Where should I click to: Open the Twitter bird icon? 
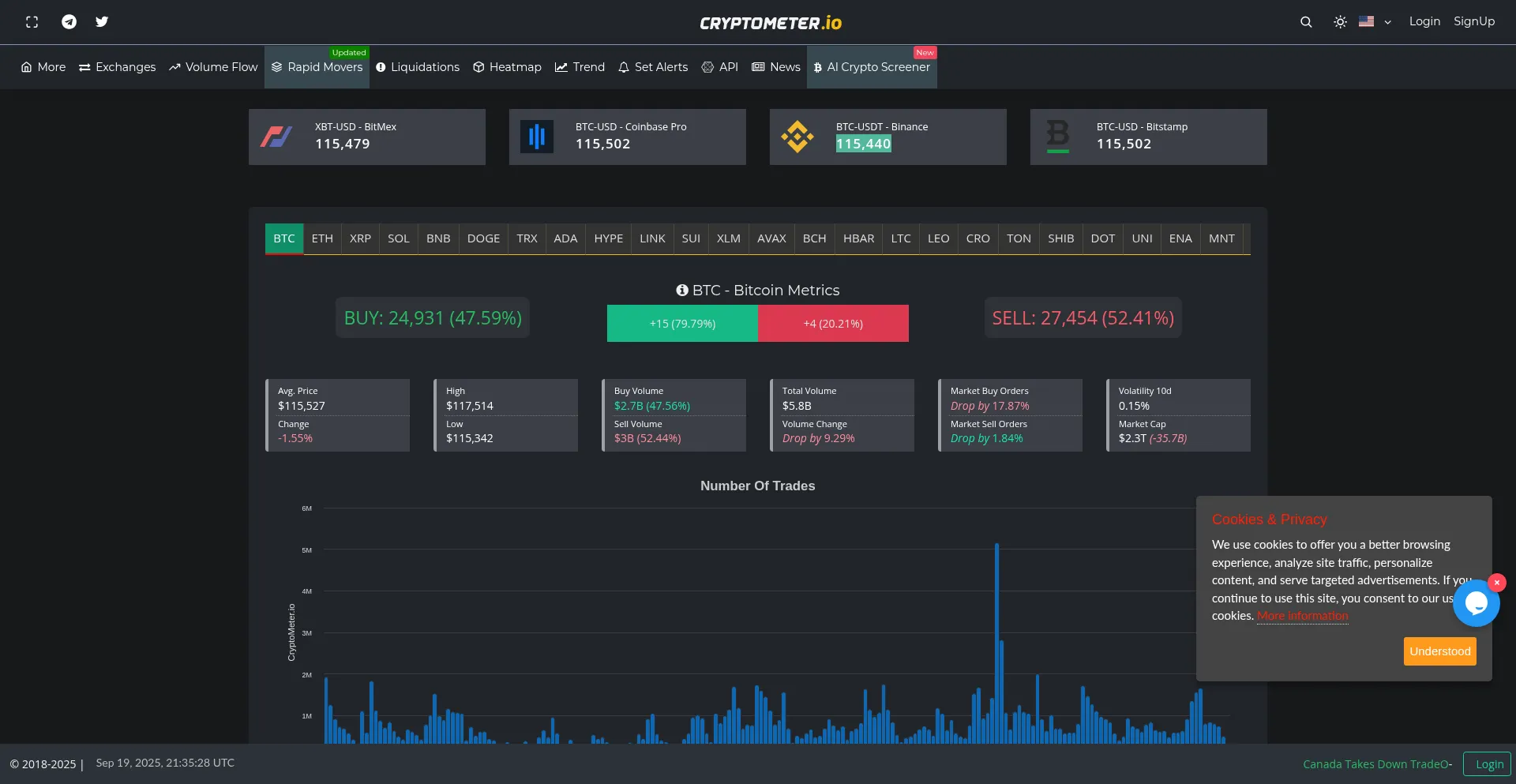(x=102, y=22)
